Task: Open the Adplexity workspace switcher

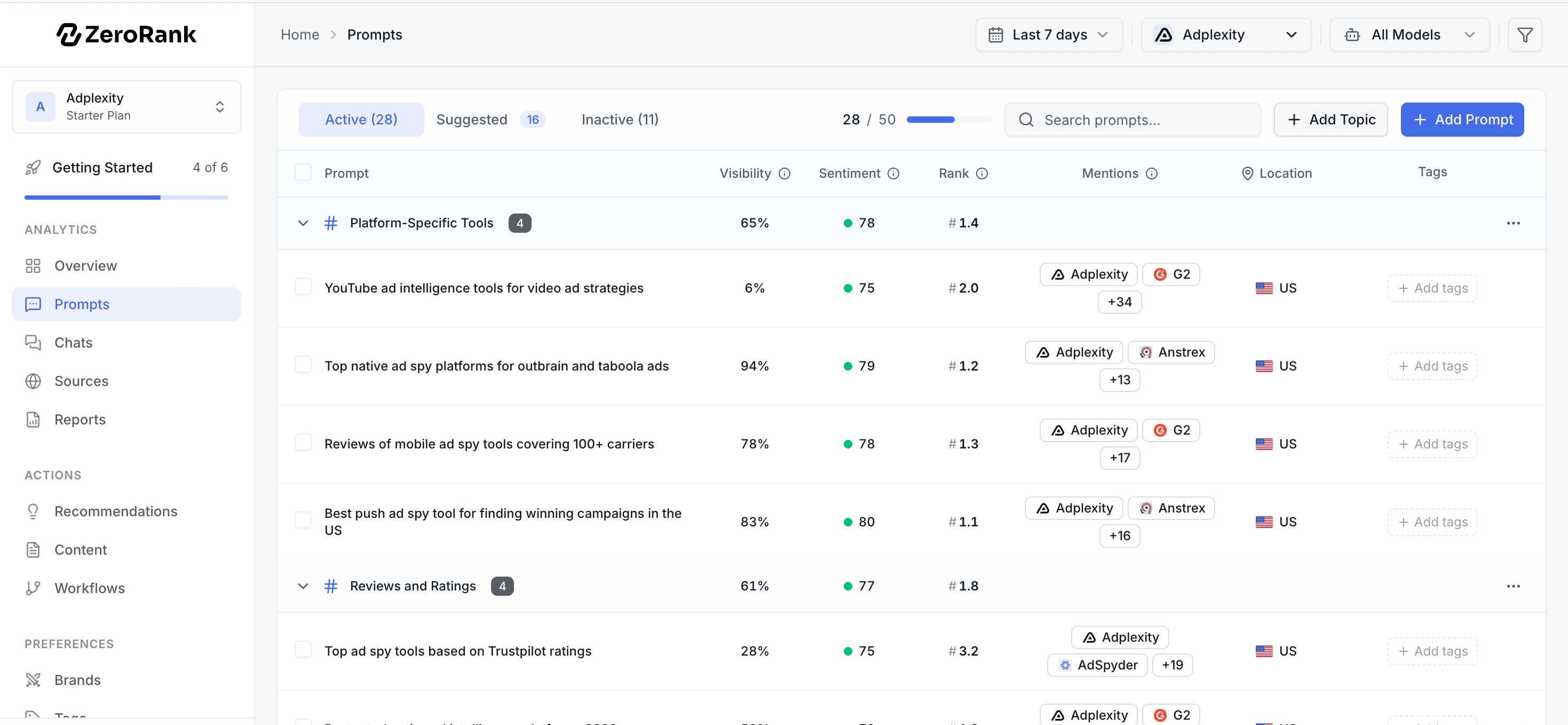Action: [x=126, y=107]
